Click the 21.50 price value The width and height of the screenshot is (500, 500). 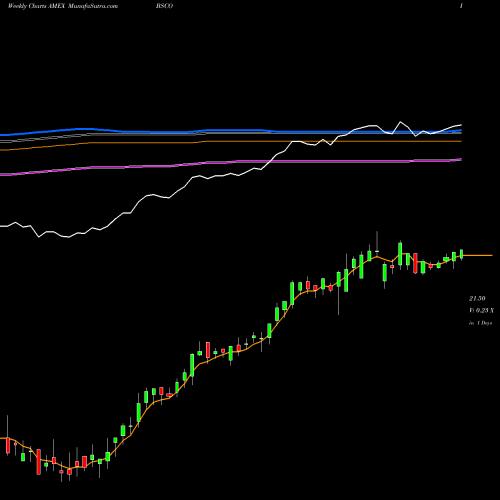click(x=477, y=298)
